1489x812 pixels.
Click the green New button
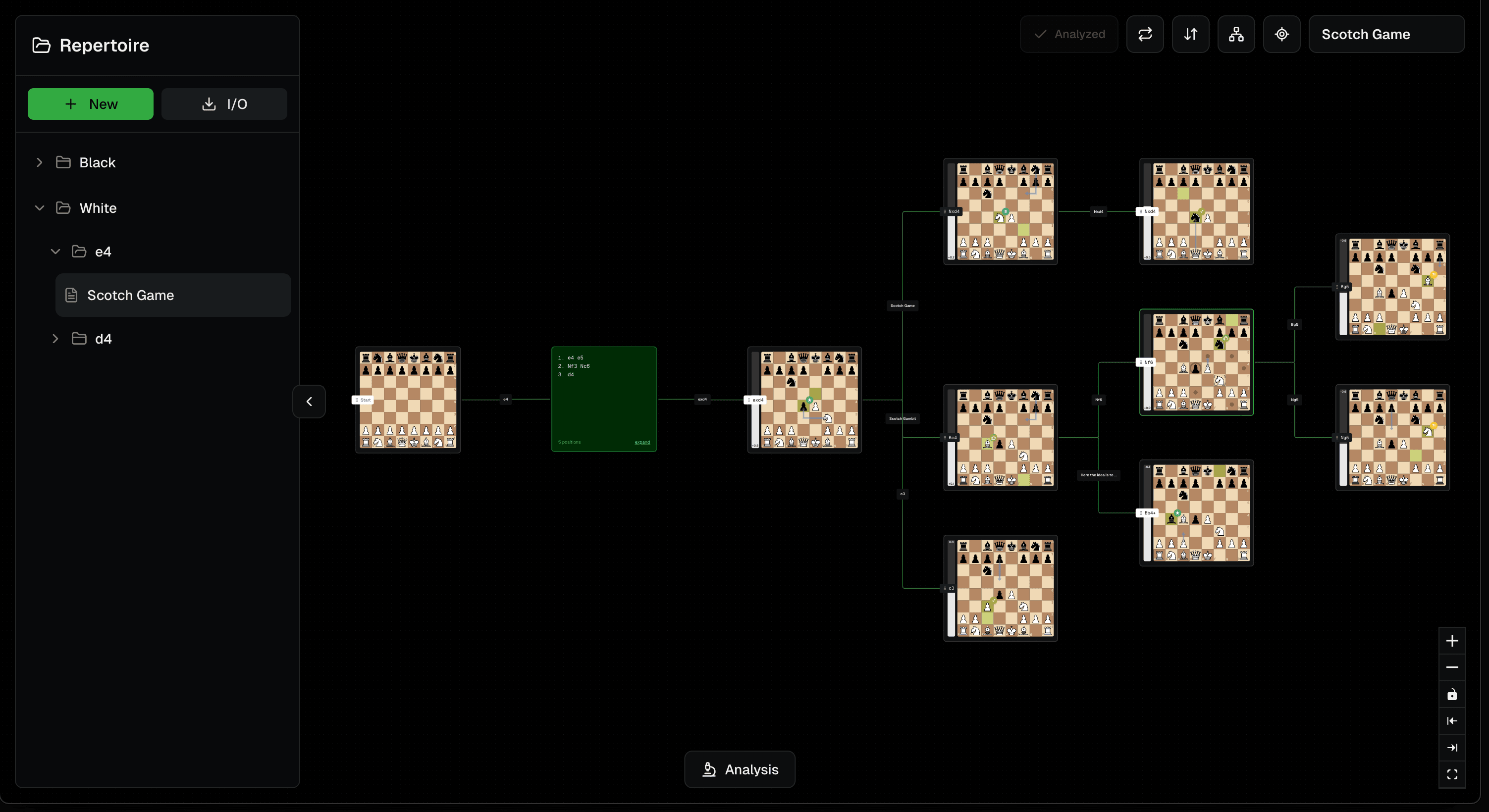pos(90,104)
